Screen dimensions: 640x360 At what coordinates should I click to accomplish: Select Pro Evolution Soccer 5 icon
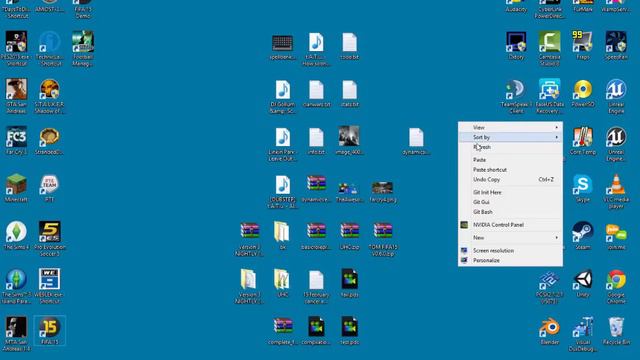[49, 239]
